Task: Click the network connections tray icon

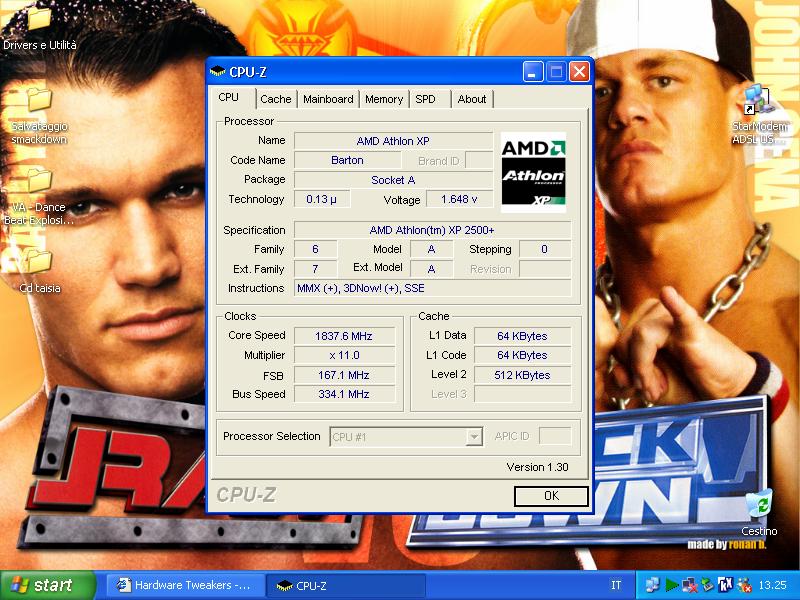Action: pyautogui.click(x=652, y=585)
